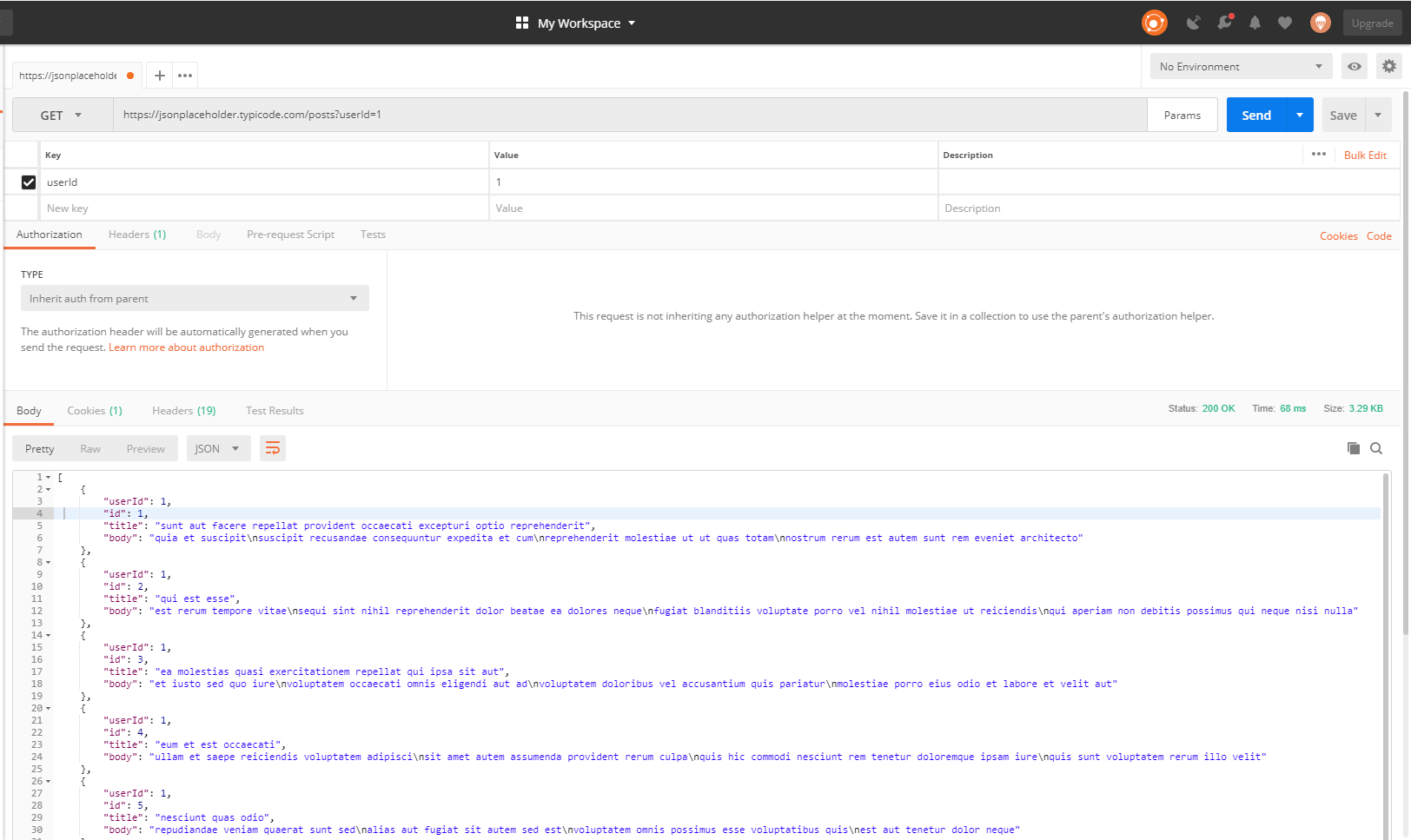
Task: Collapse the first JSON object at line 2
Action: tap(47, 489)
